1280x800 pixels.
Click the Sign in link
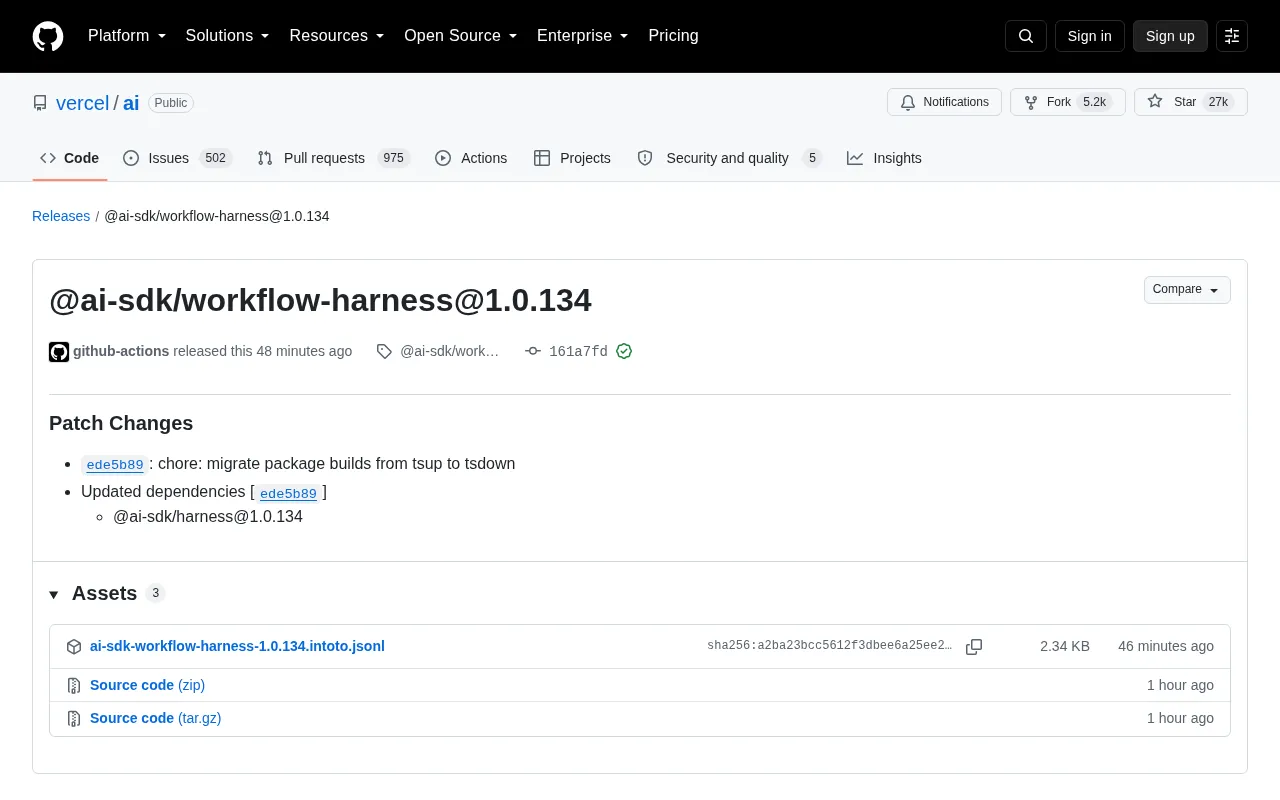coord(1089,36)
